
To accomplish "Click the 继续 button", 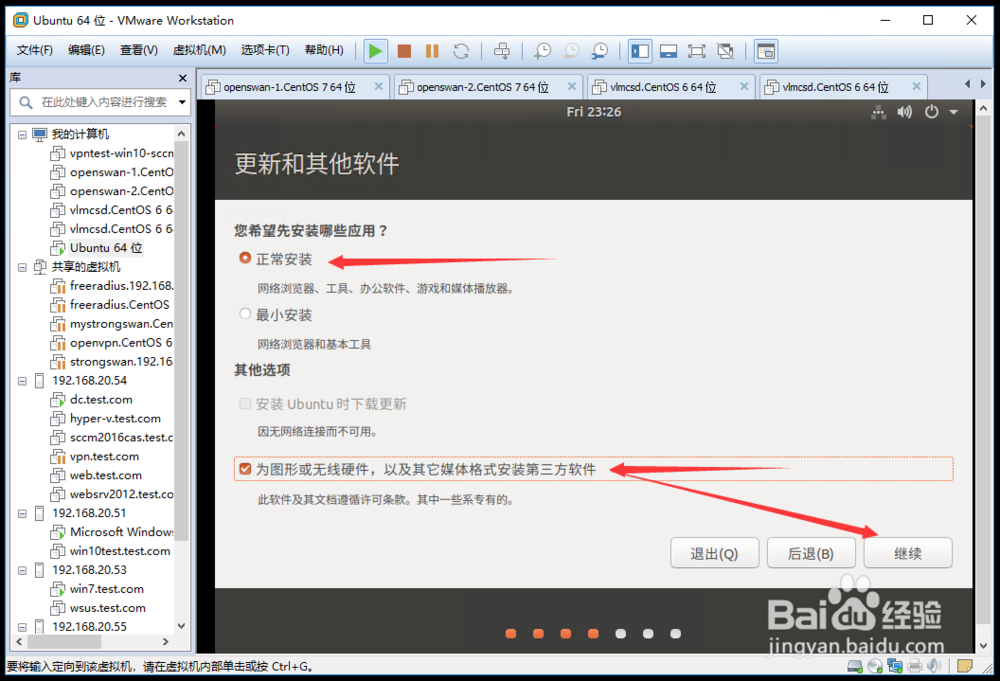I will (908, 553).
